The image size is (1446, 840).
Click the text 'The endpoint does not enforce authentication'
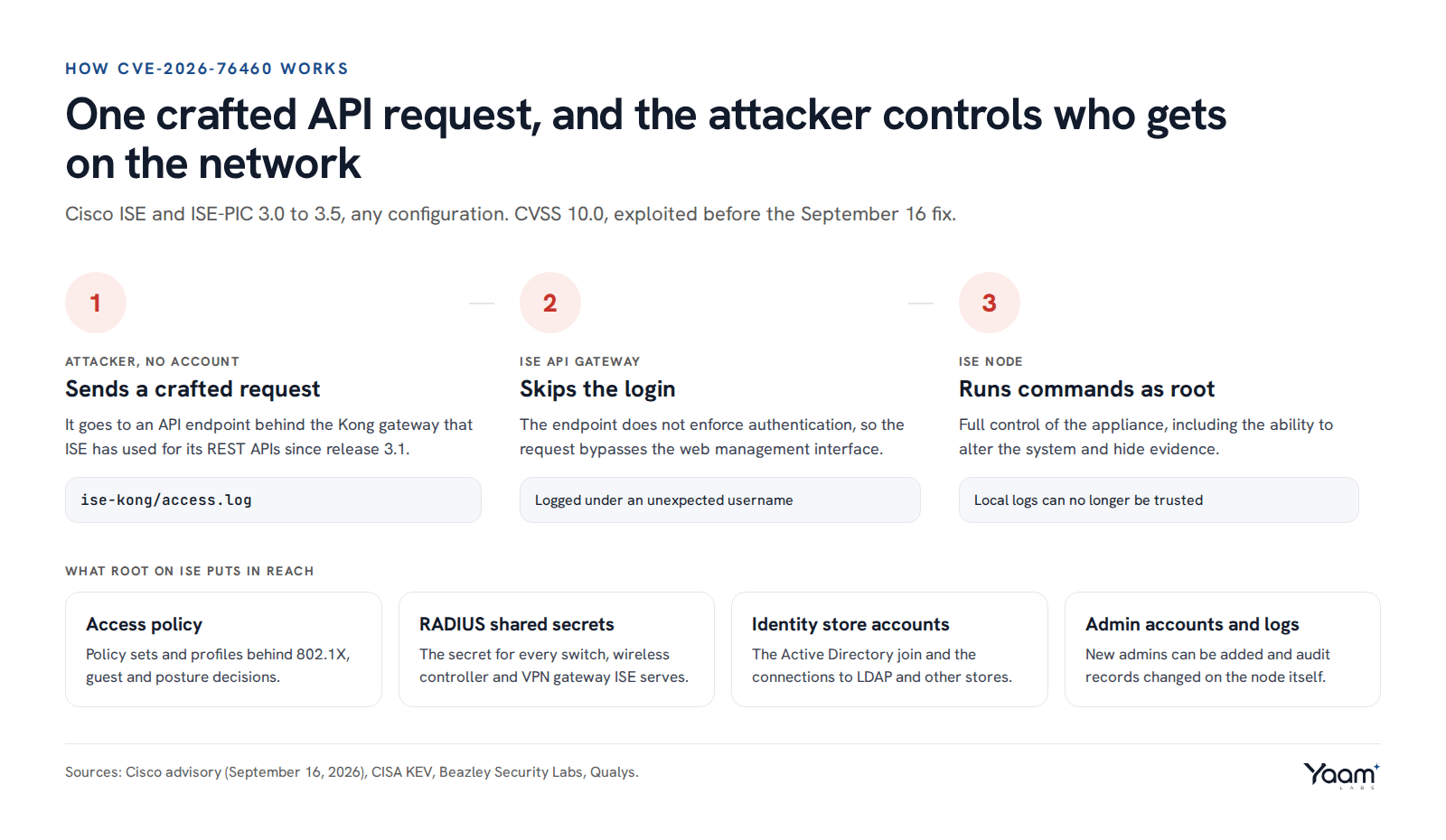[x=712, y=436]
